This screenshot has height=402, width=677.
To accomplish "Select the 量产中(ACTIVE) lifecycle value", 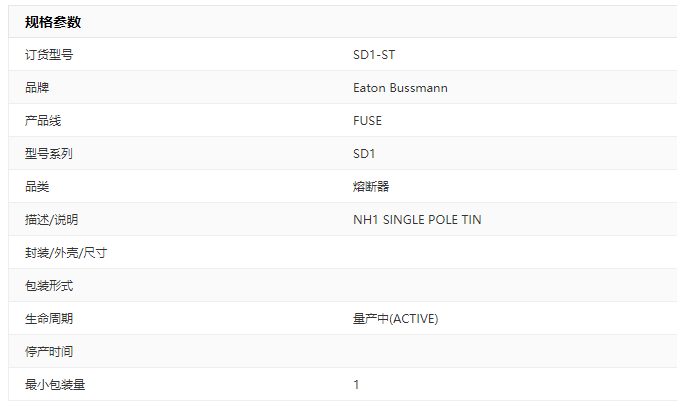I will [395, 319].
